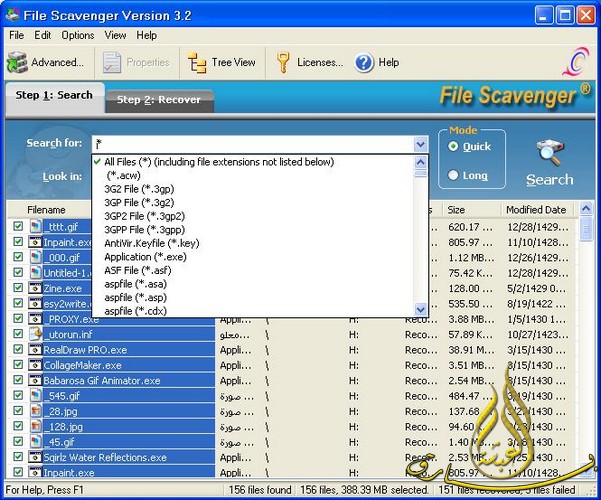Uncheck the CollageMaker.exe checkbox

[18, 364]
